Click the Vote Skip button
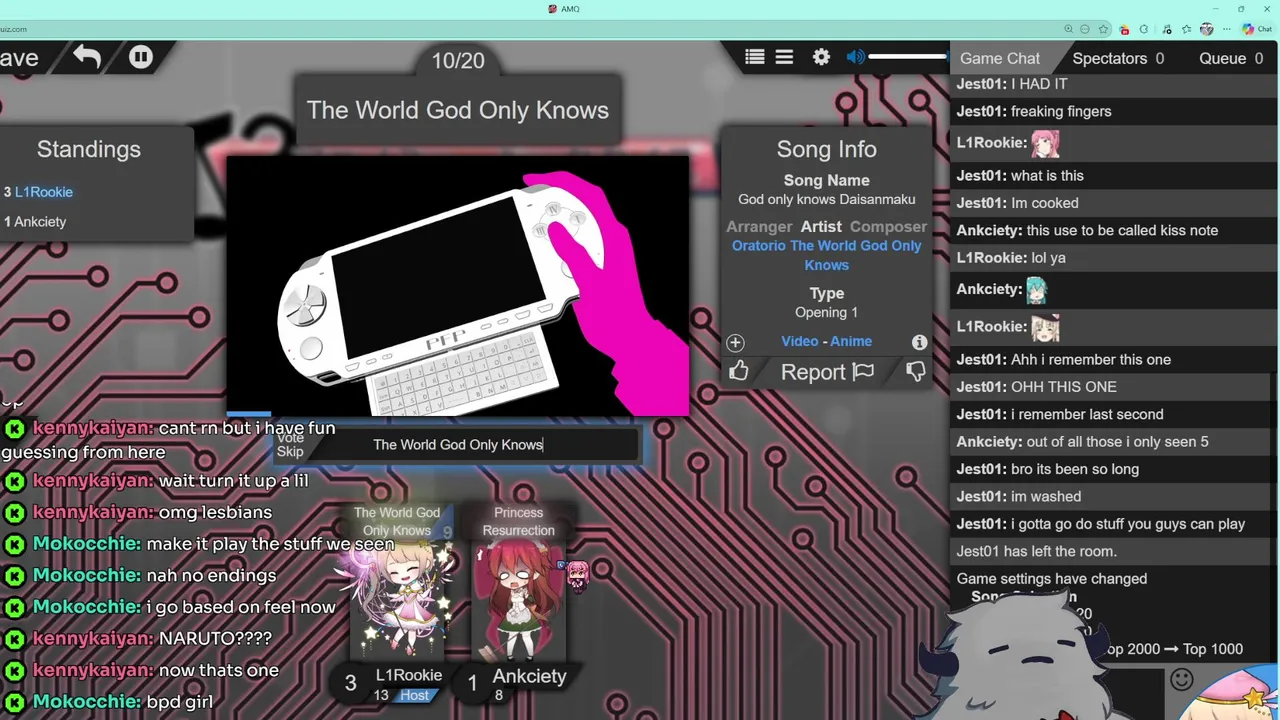Screen dimensions: 1280x720 290,444
